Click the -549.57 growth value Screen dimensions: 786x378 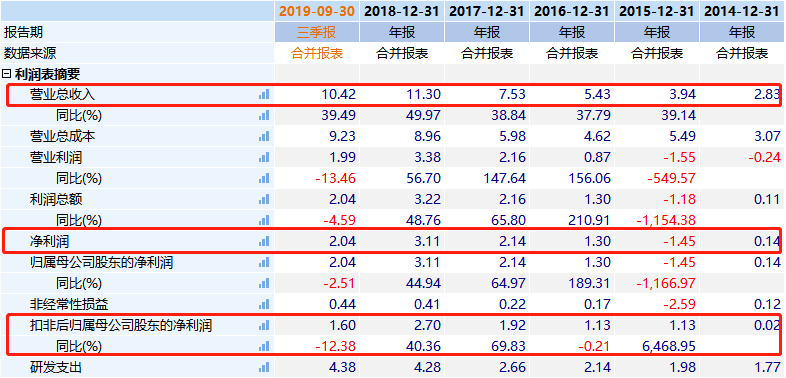click(671, 178)
